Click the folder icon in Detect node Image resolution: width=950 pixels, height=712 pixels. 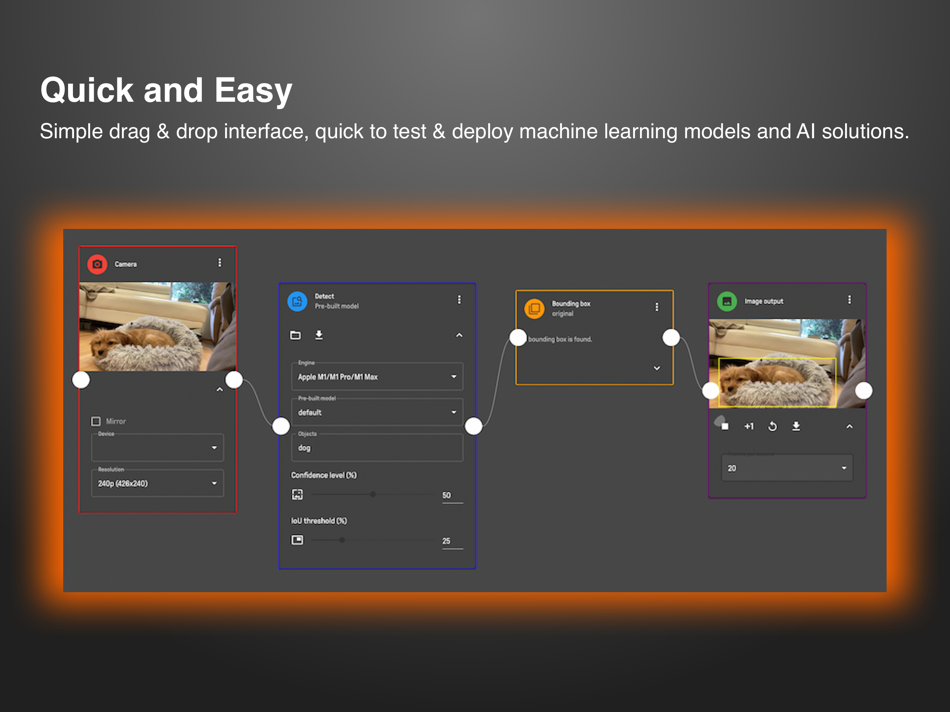click(296, 335)
